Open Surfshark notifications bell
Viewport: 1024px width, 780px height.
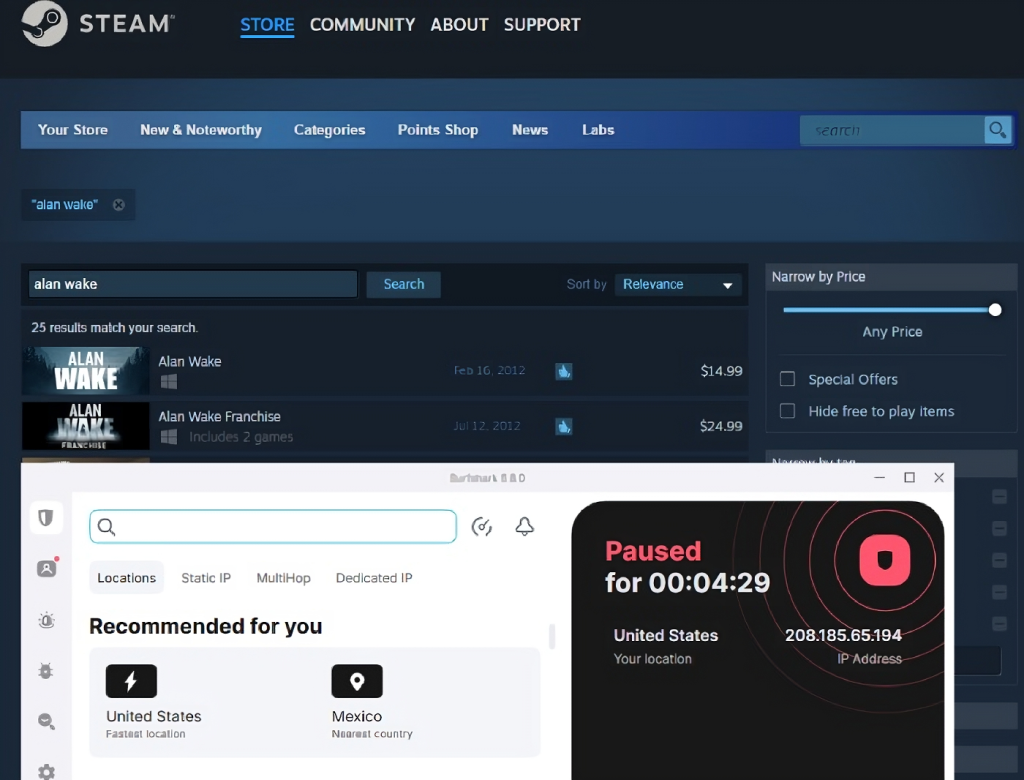click(x=524, y=527)
